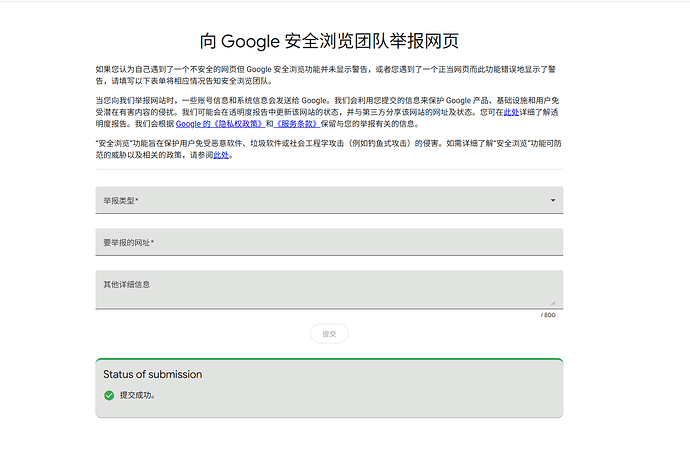
Task: Click into the 其他详细信息 text area
Action: coord(329,289)
